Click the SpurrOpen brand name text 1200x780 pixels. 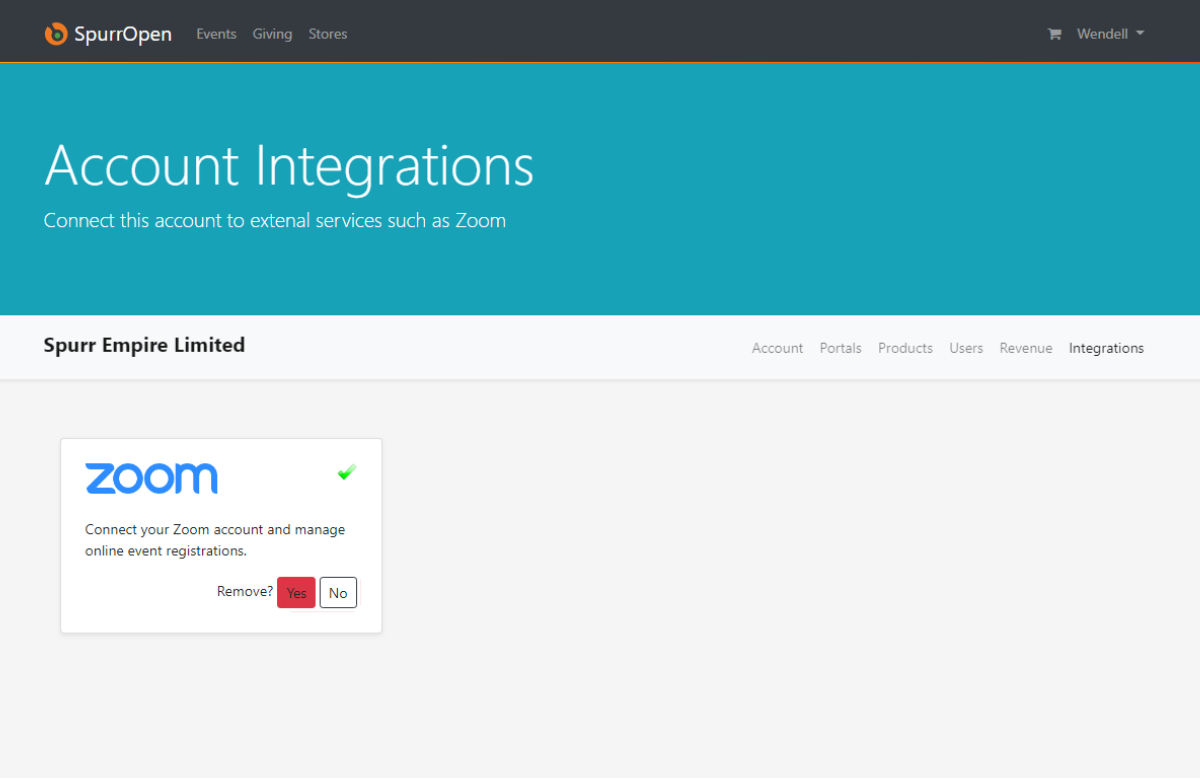tap(123, 34)
